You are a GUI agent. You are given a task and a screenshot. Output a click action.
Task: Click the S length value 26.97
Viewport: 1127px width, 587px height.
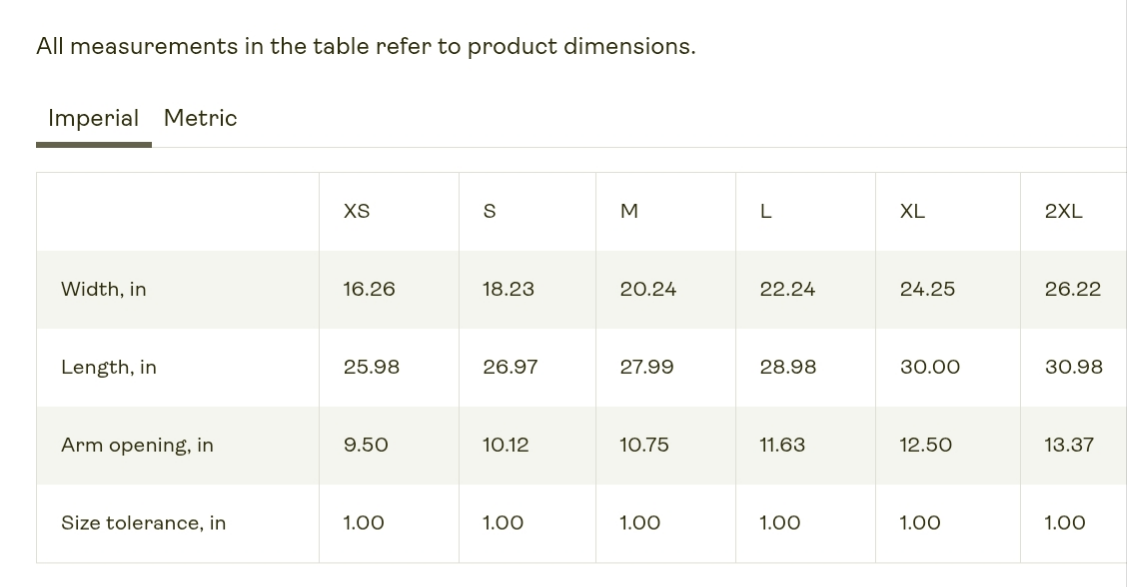[x=510, y=367]
